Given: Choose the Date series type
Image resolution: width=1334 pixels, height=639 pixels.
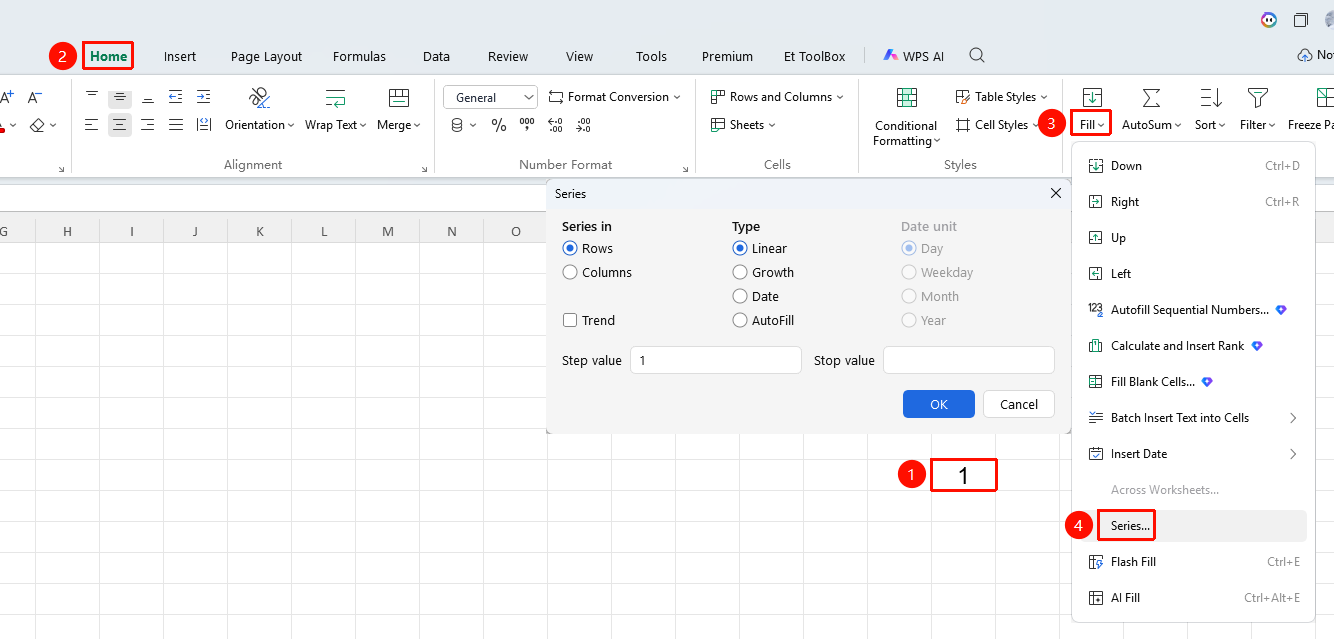Looking at the screenshot, I should pyautogui.click(x=740, y=296).
